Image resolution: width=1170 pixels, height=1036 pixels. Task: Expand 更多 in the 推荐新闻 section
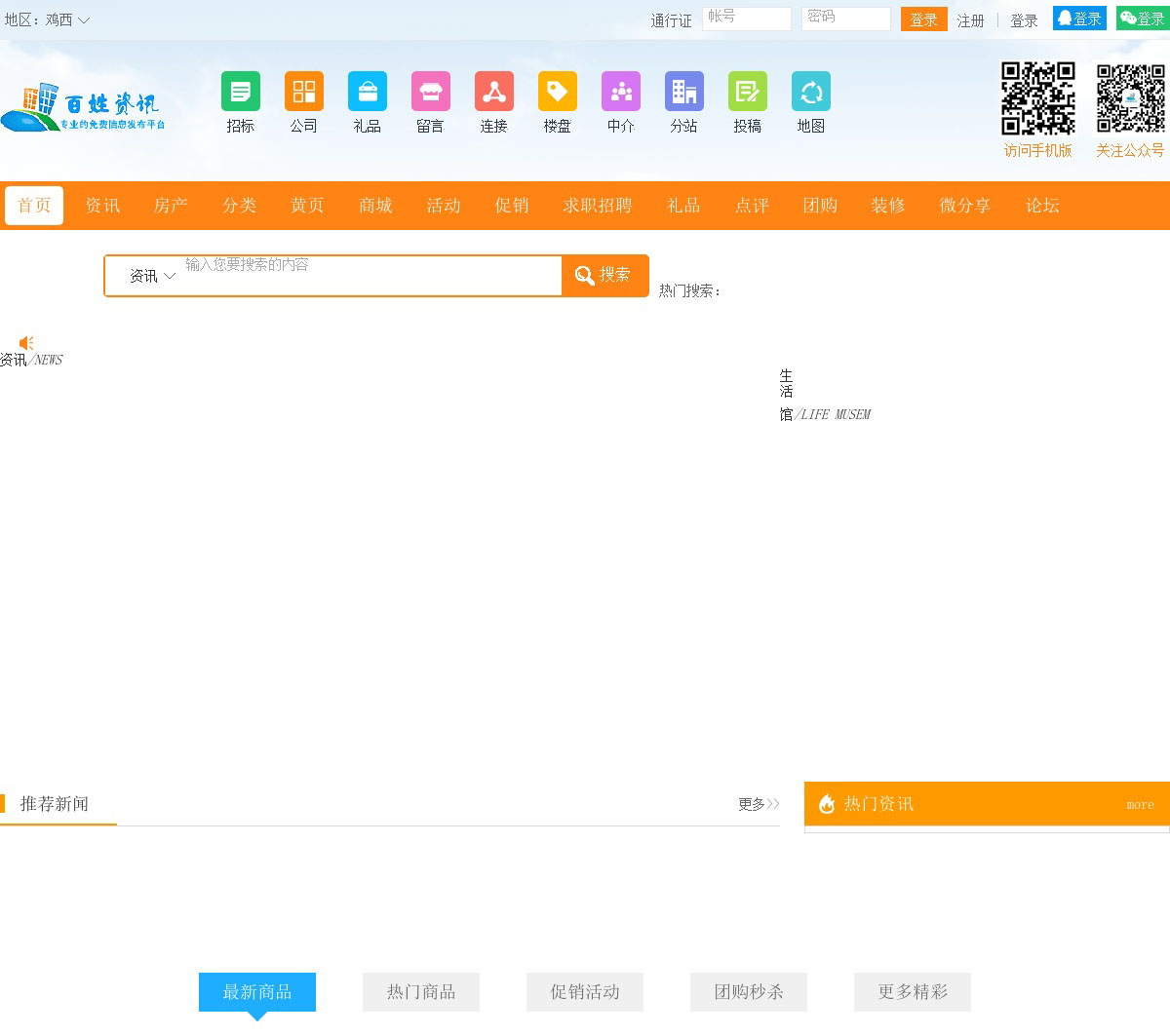point(758,804)
